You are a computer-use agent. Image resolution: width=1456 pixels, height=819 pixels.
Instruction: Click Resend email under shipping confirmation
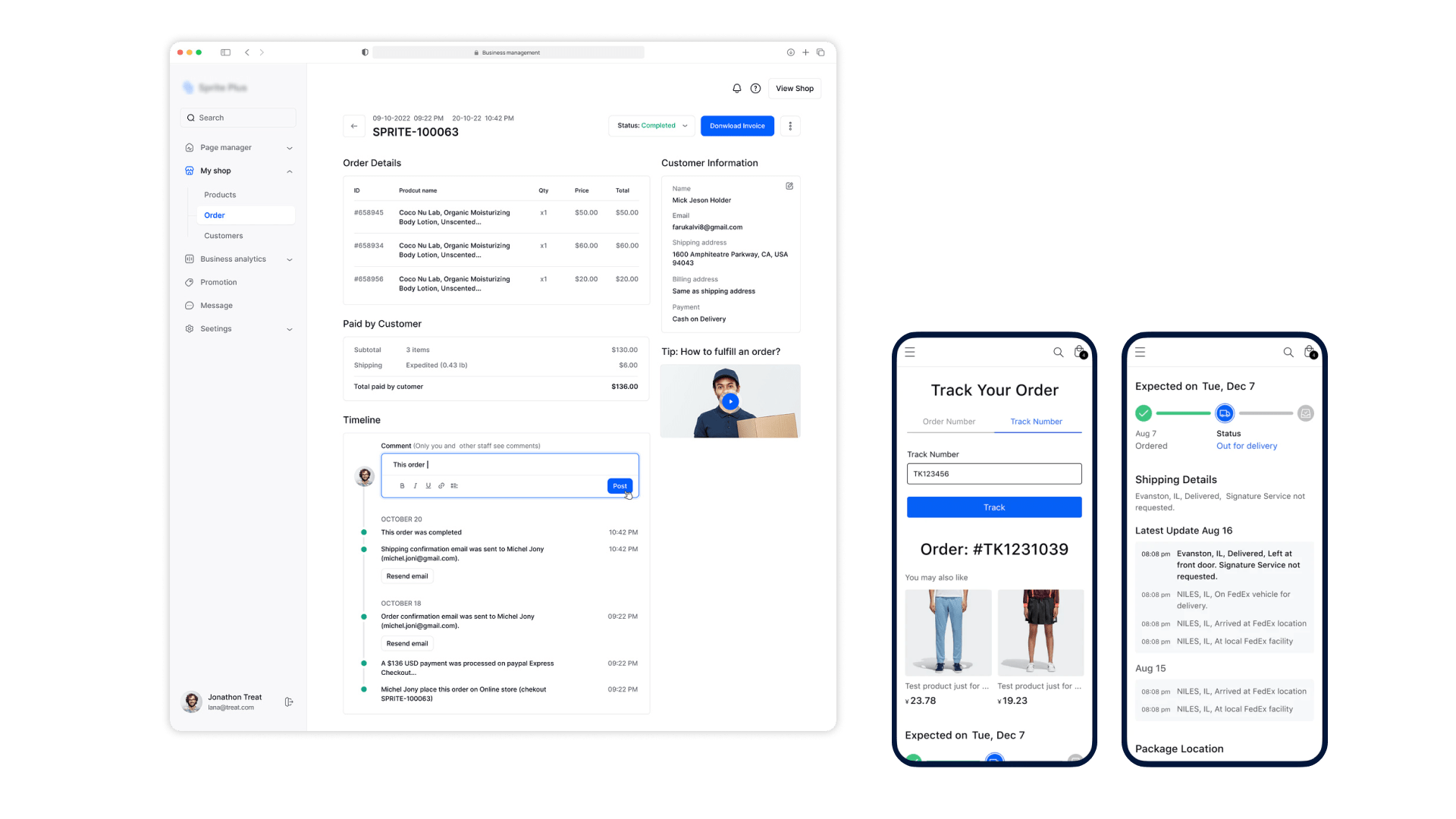coord(407,575)
